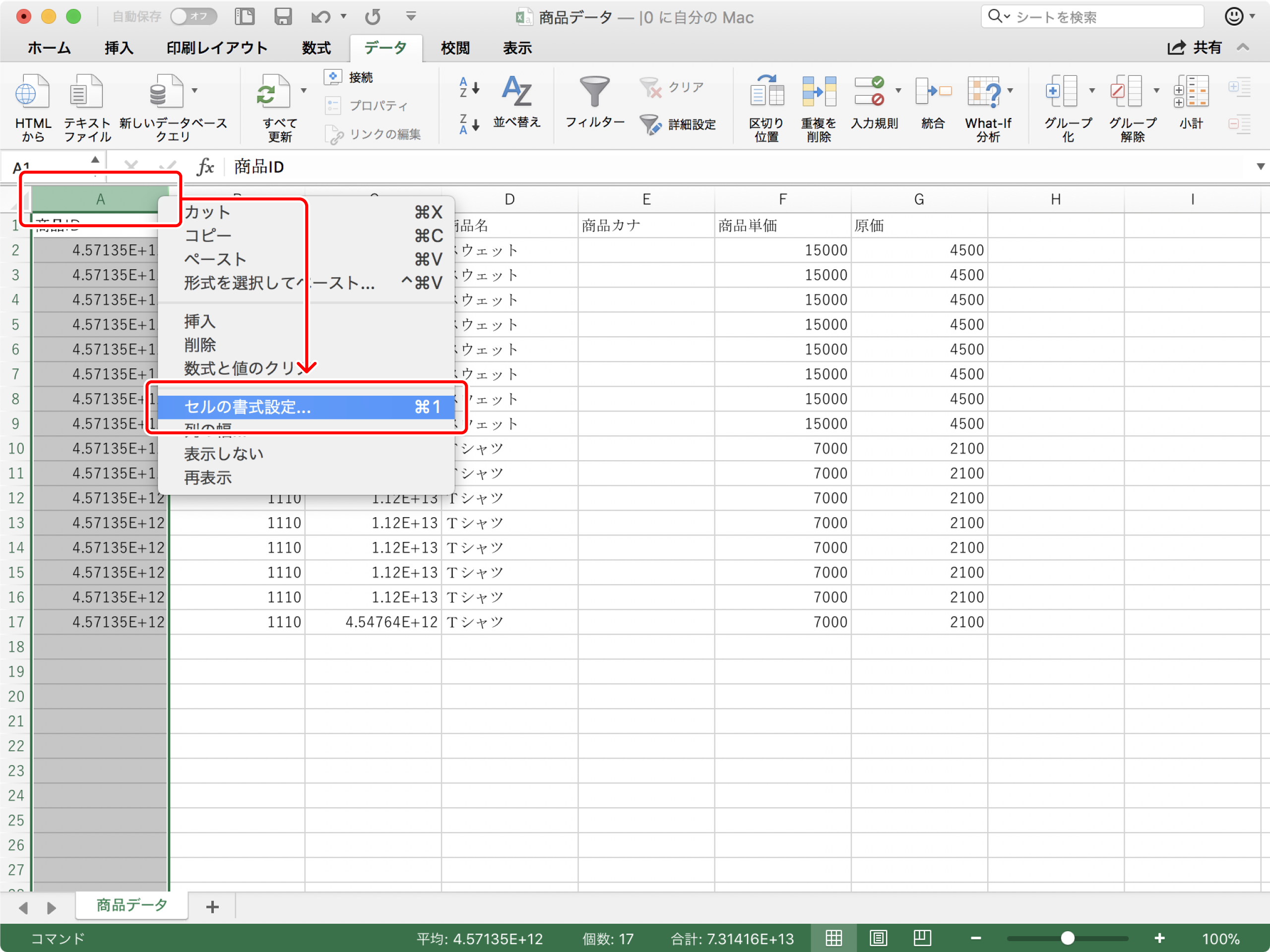Click the Sort (並べ替え) icon
The width and height of the screenshot is (1270, 952).
pyautogui.click(x=516, y=92)
